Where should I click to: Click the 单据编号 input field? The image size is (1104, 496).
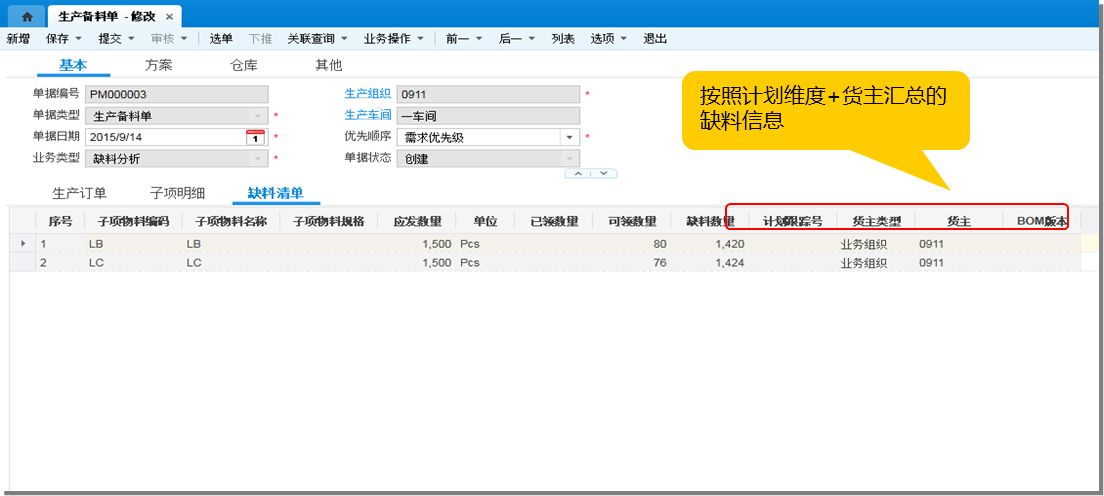[x=177, y=94]
